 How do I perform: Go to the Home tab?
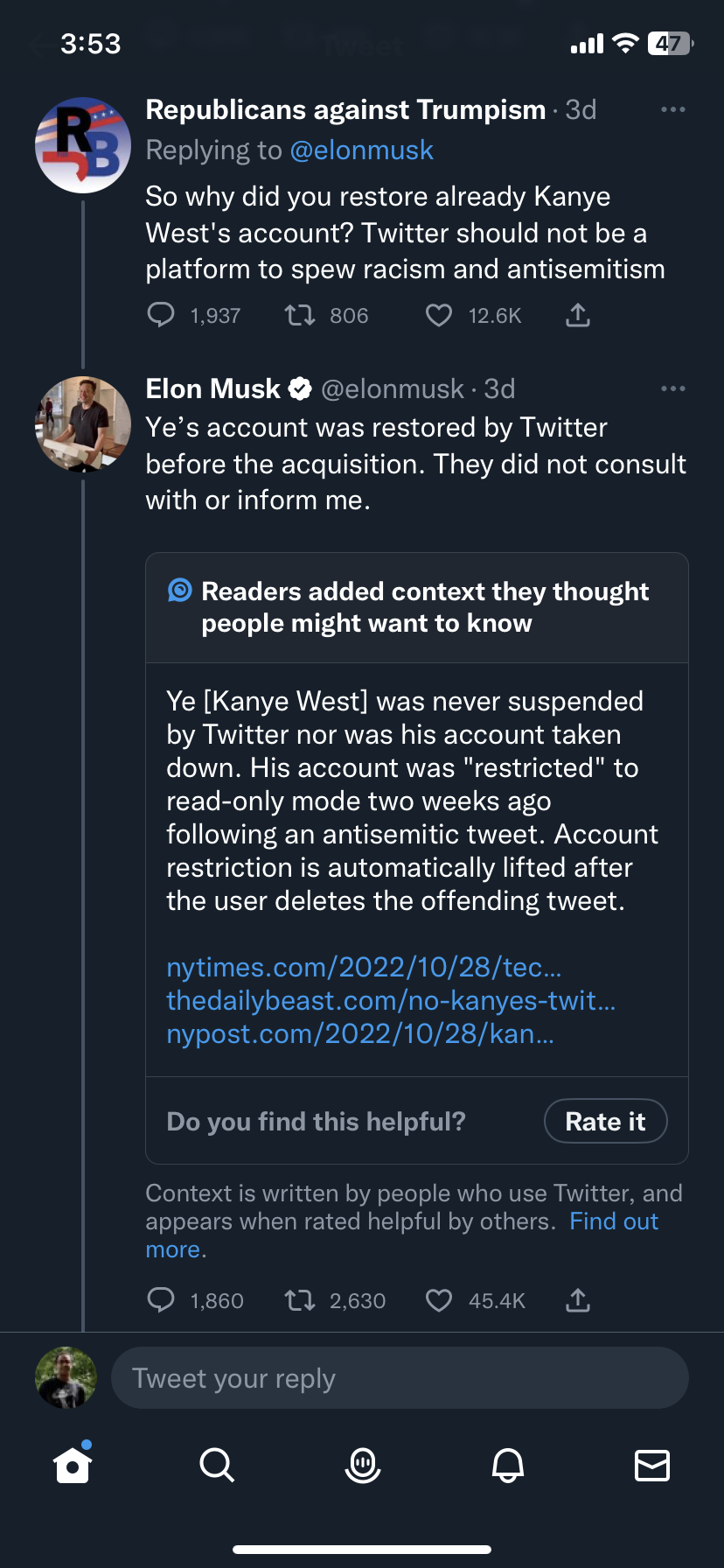[x=73, y=1465]
